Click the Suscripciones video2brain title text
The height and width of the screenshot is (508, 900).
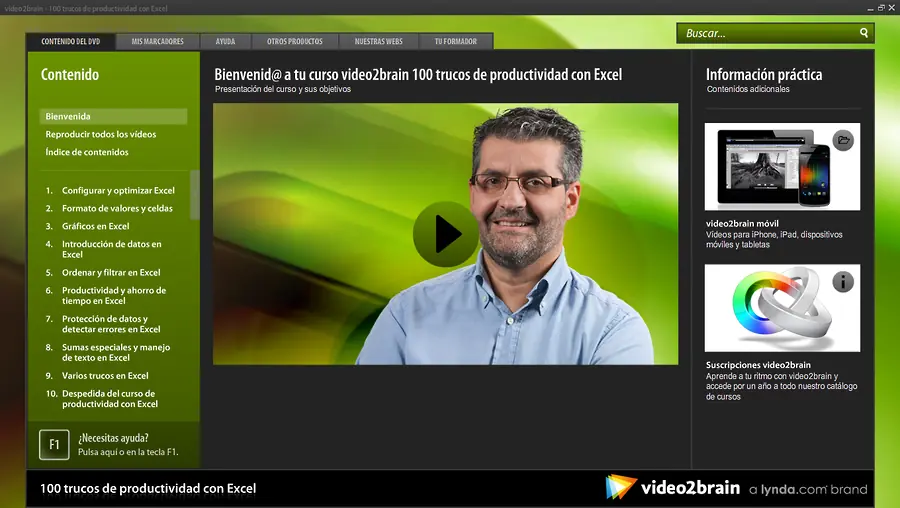(x=758, y=365)
